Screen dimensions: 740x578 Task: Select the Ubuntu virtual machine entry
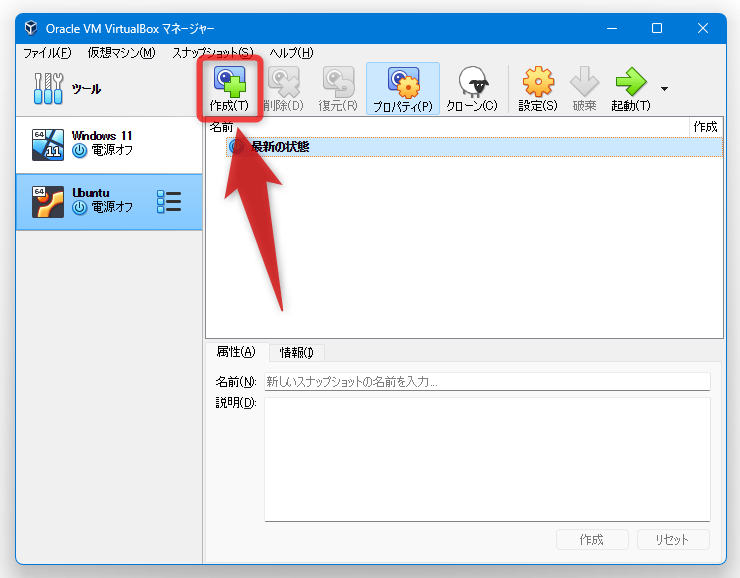tap(109, 202)
